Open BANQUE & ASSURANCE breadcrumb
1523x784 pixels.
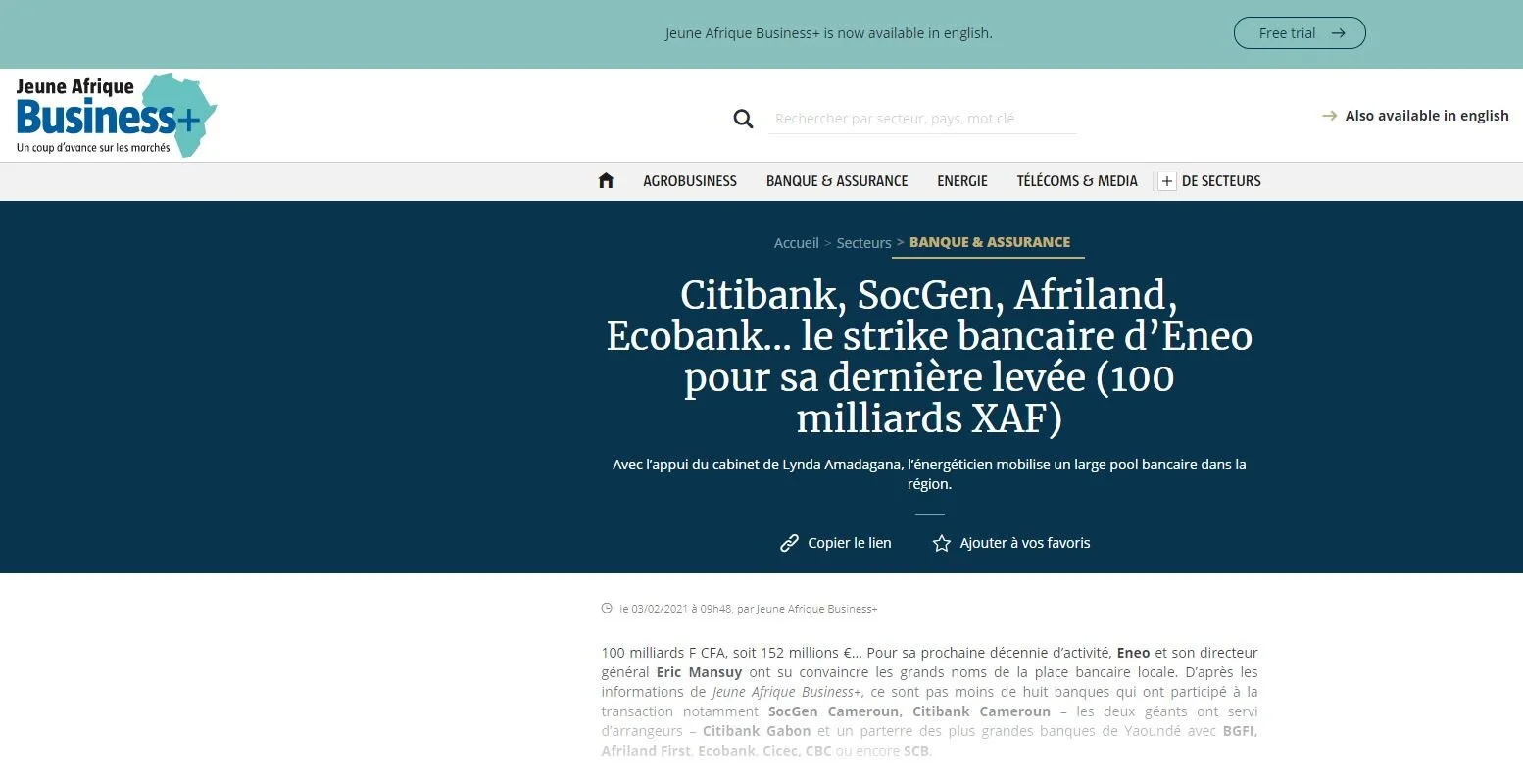(990, 242)
